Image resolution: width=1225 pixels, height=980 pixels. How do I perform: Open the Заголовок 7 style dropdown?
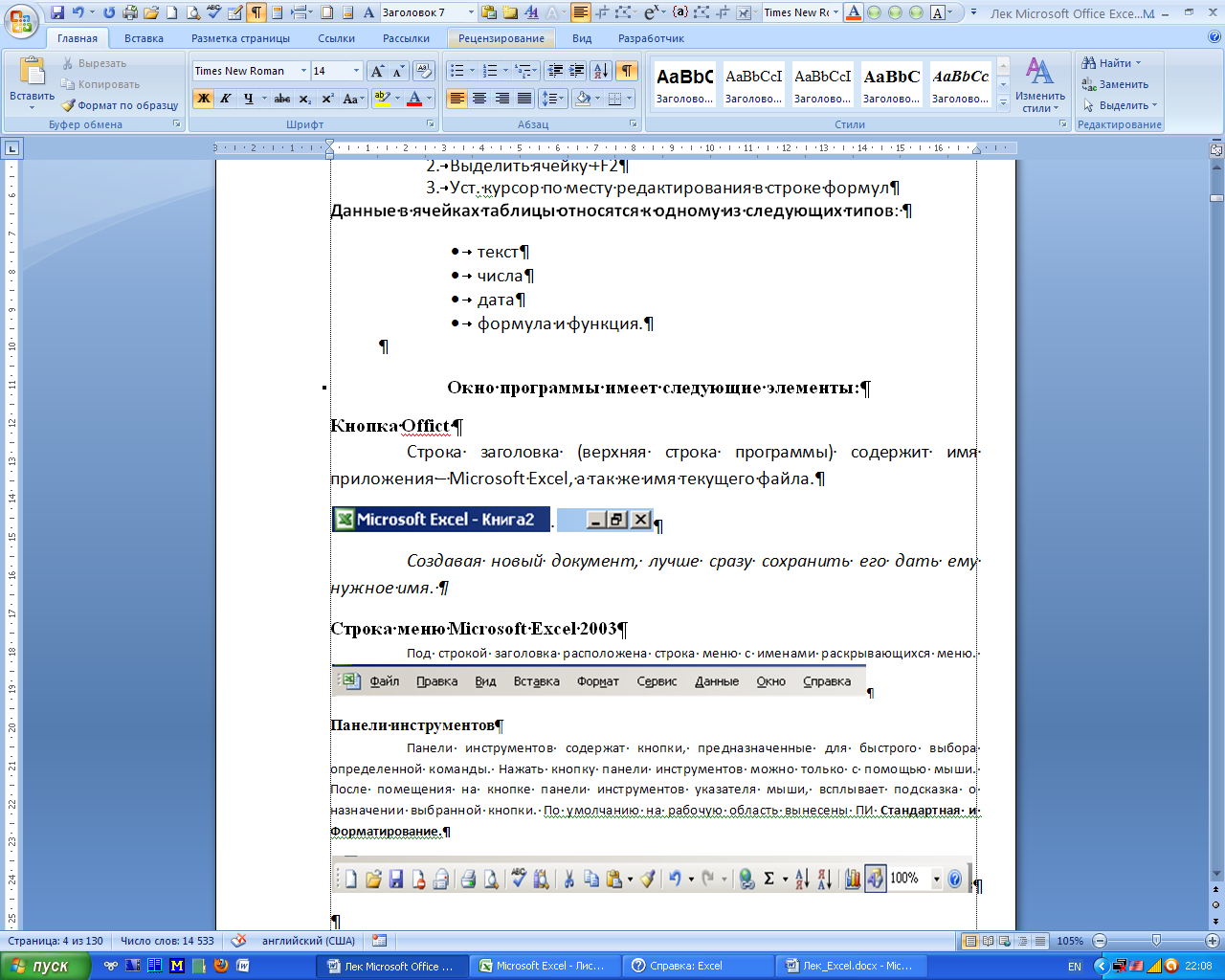[x=470, y=12]
